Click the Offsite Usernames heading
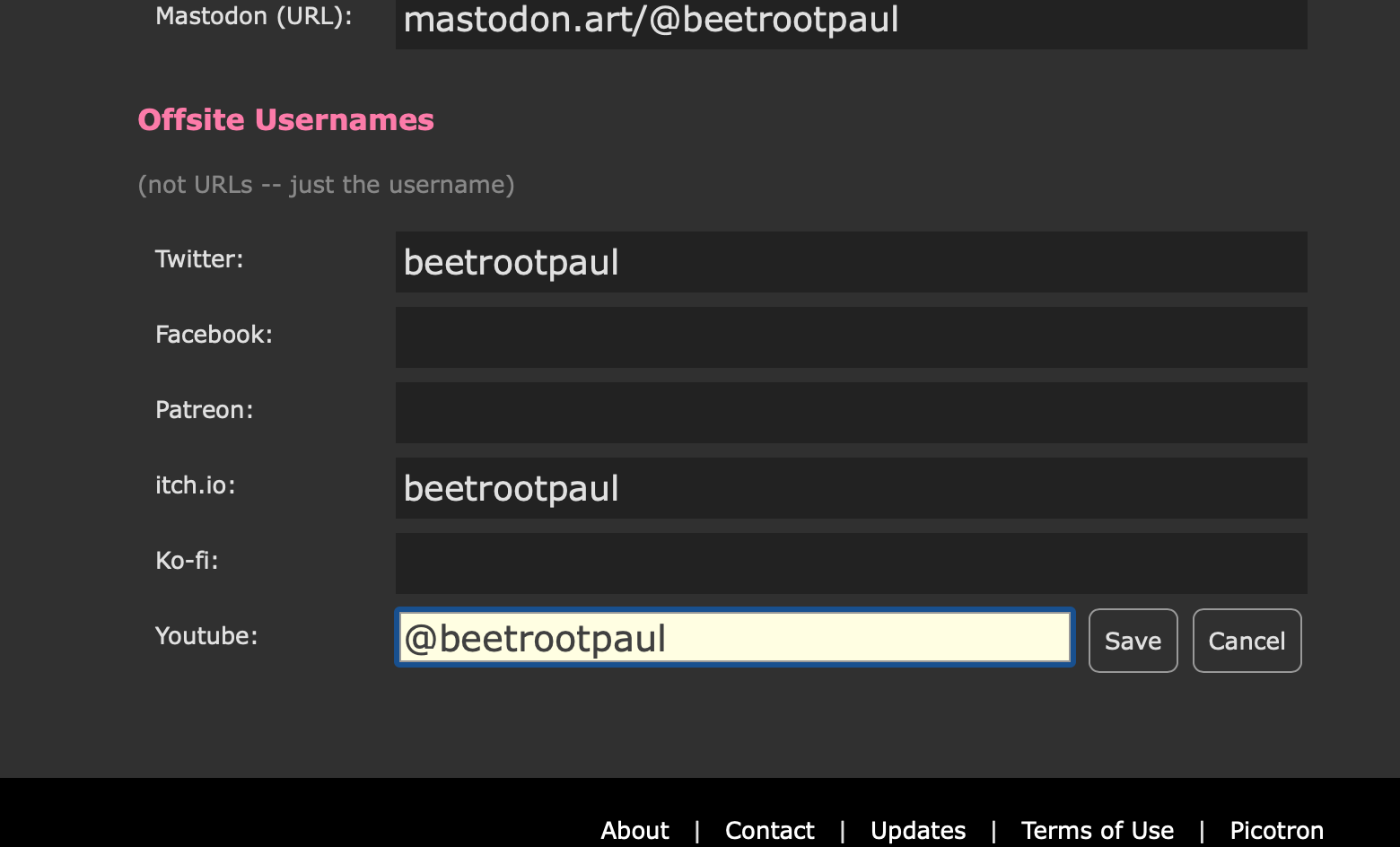This screenshot has width=1400, height=847. click(285, 119)
